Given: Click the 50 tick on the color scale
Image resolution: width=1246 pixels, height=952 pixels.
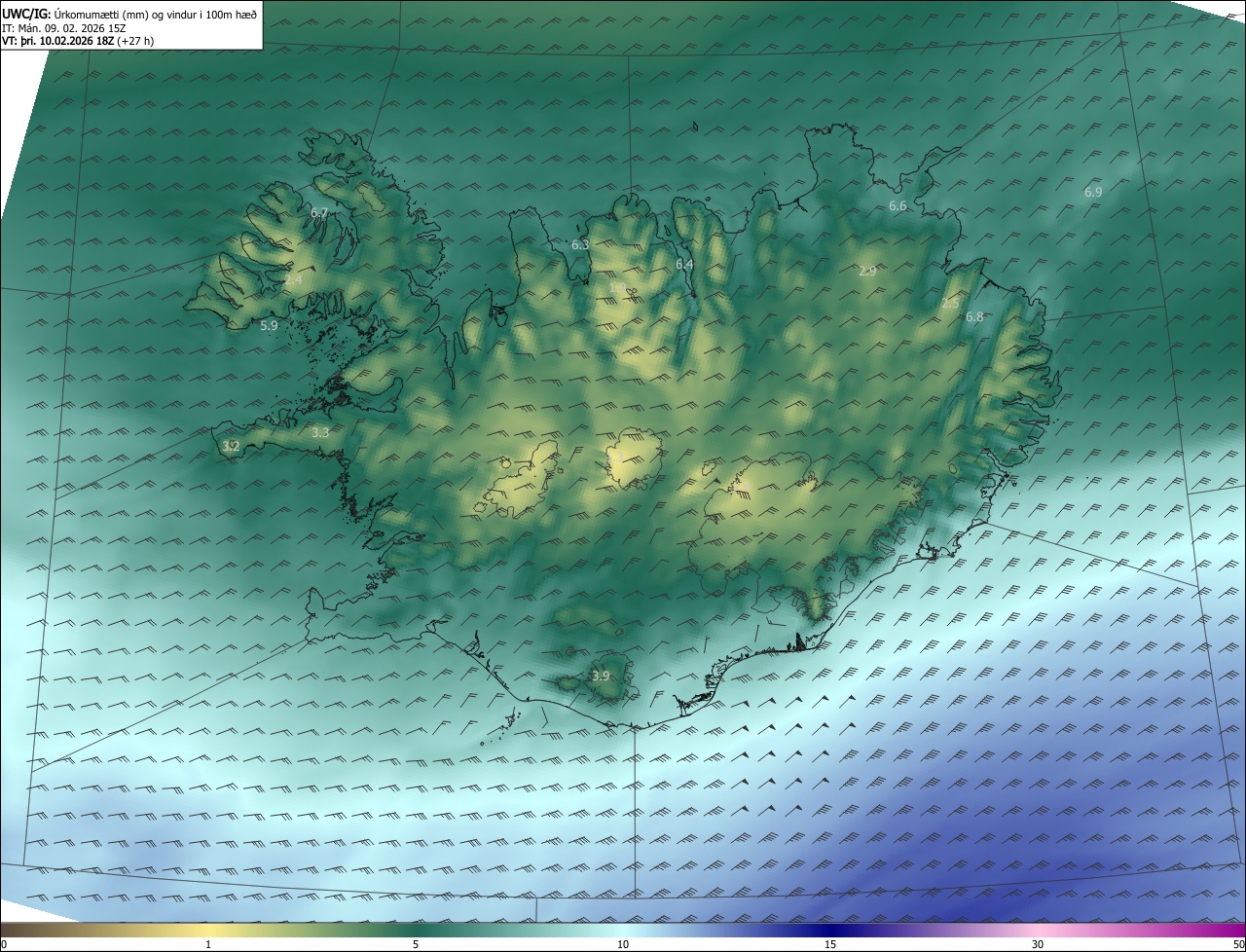Looking at the screenshot, I should [x=1238, y=944].
